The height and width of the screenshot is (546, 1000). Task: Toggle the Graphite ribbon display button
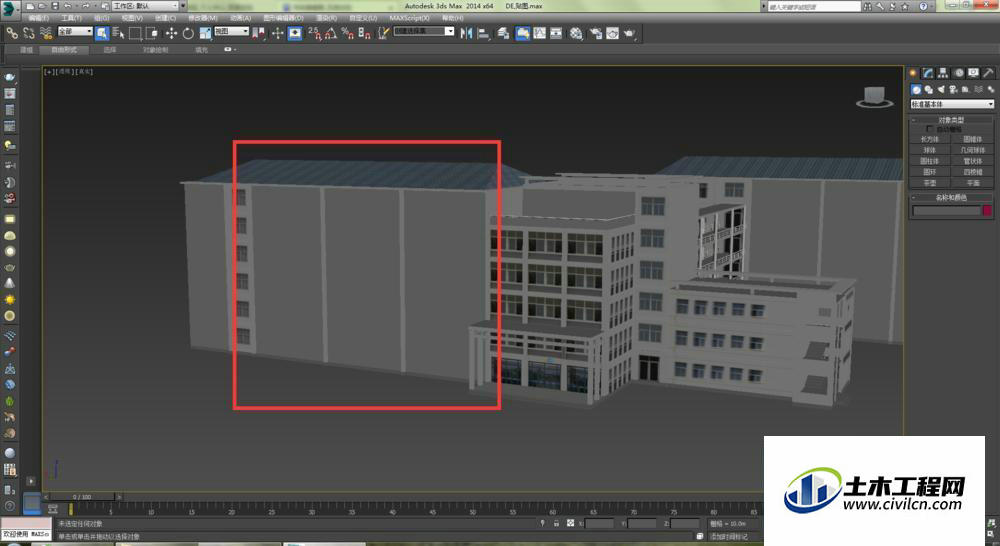(522, 33)
